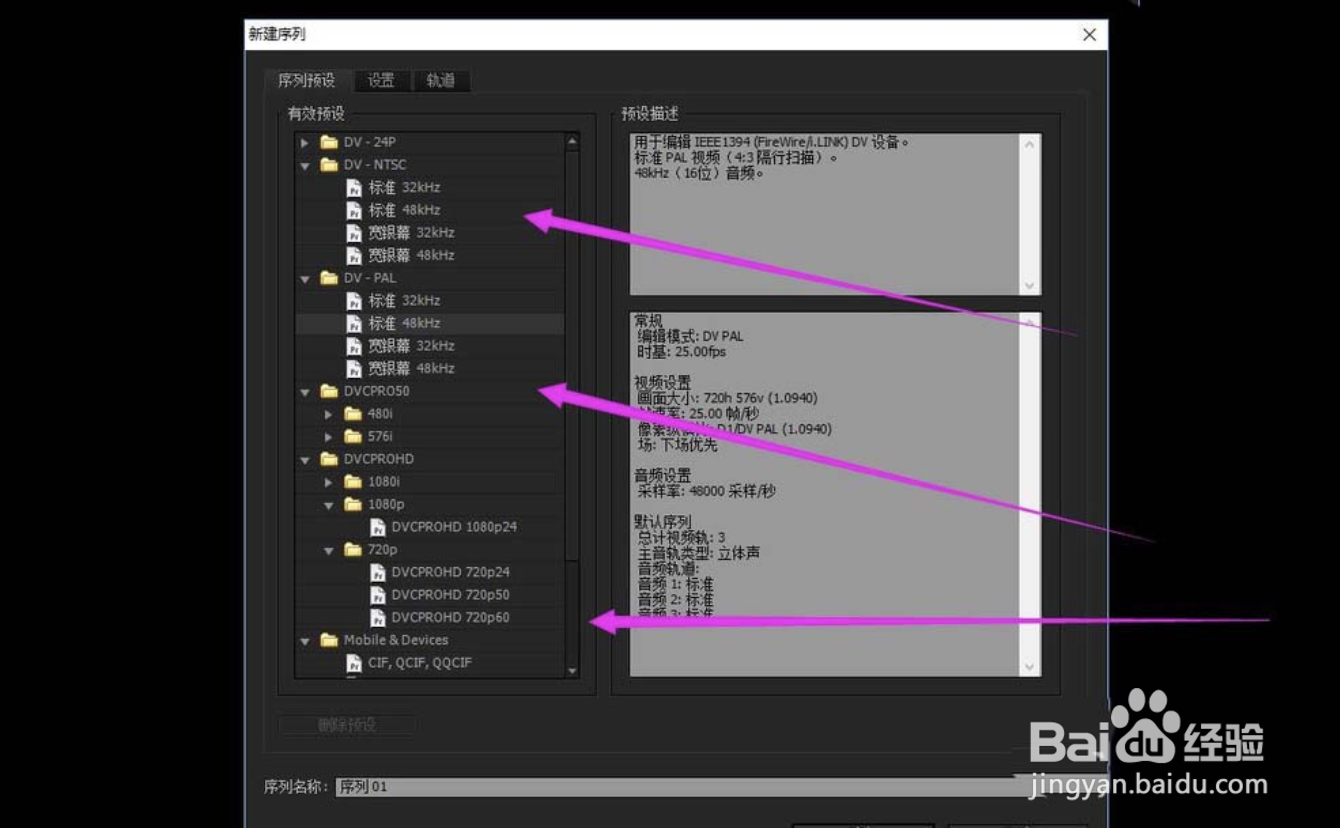The height and width of the screenshot is (830, 1340).
Task: Click the DV - 24P folder icon
Action: coord(329,142)
